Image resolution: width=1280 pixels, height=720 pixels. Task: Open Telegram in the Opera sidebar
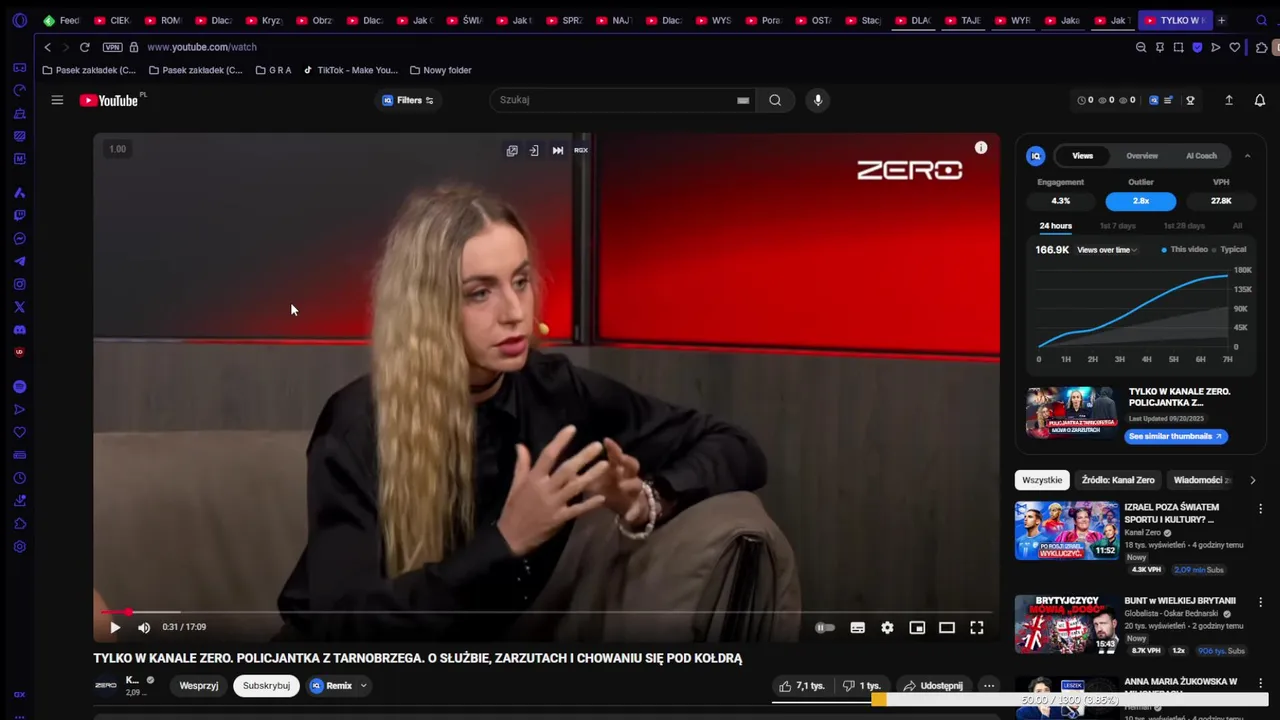pos(19,262)
